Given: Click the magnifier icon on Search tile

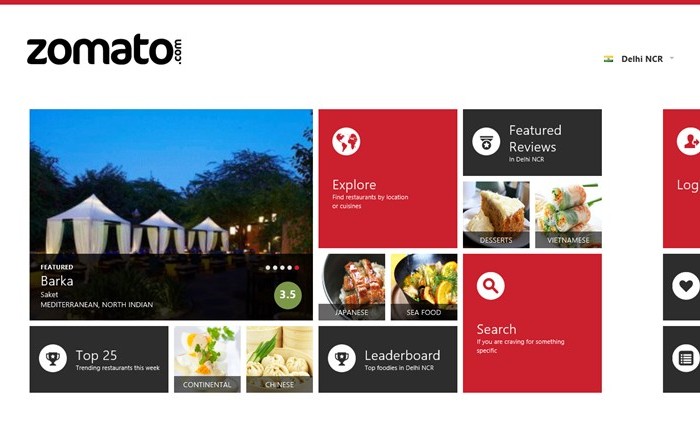Looking at the screenshot, I should [x=491, y=286].
